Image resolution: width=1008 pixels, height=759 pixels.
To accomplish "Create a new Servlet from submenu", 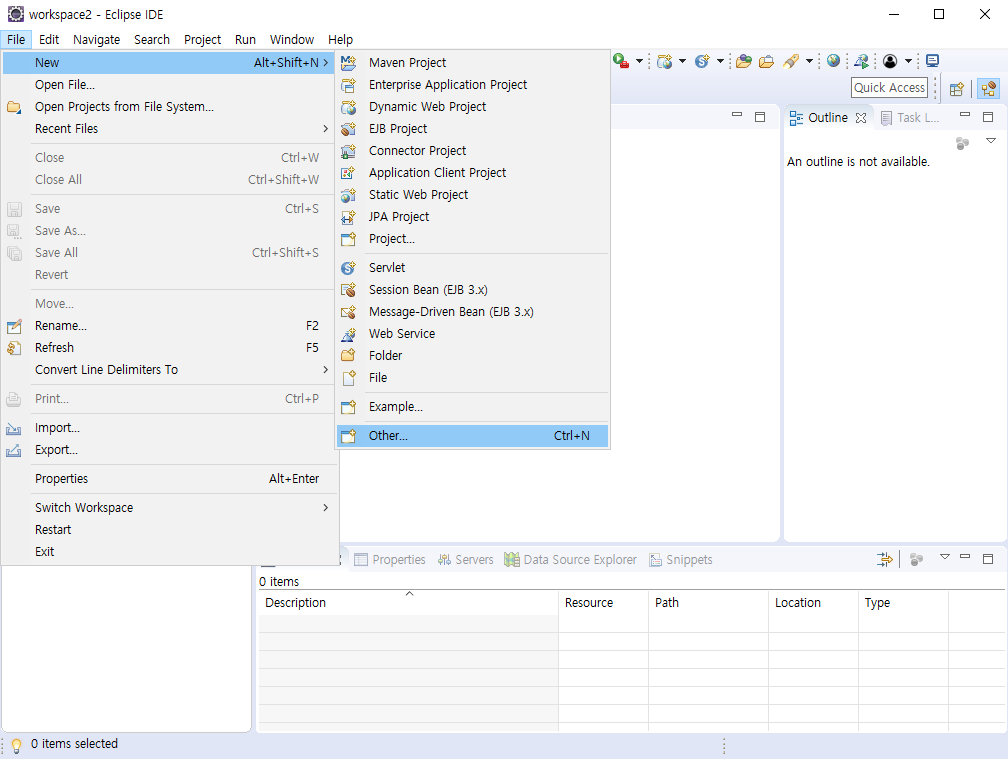I will point(472,267).
